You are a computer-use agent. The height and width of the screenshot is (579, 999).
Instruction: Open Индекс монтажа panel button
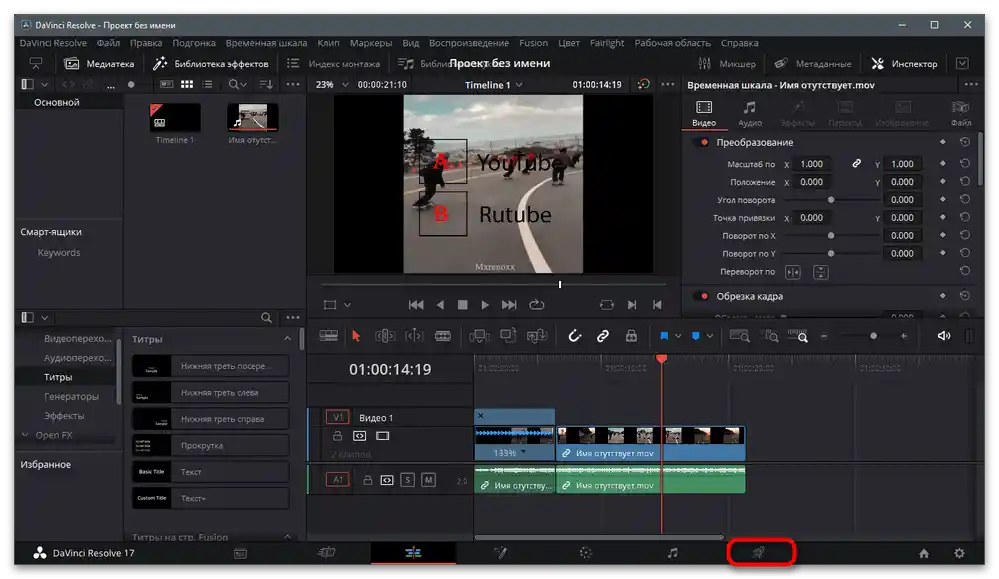(333, 64)
